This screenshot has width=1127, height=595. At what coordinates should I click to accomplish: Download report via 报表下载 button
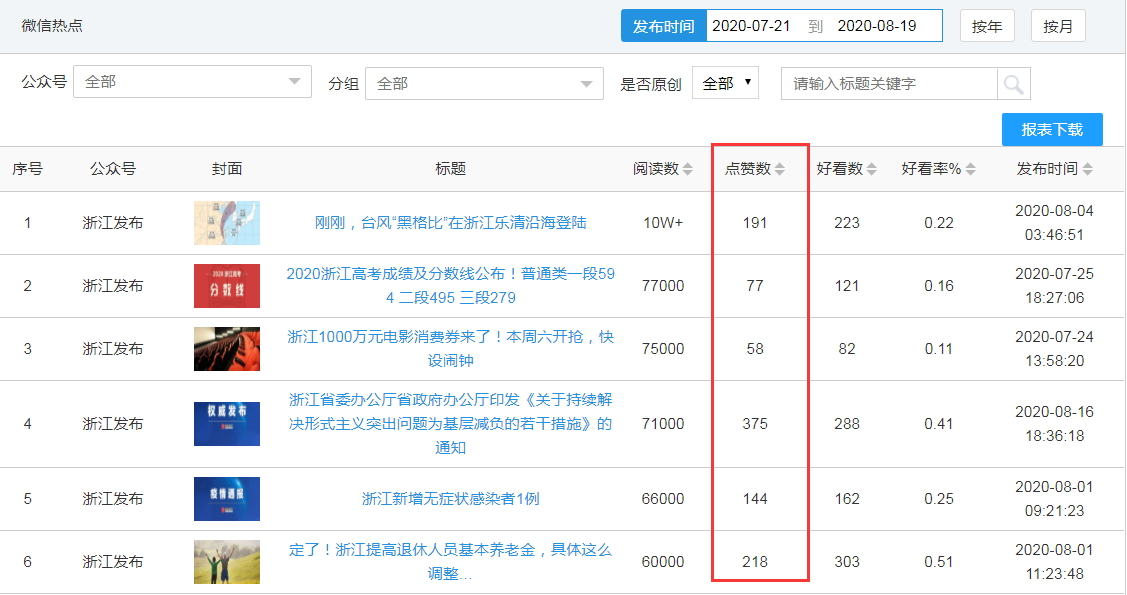tap(1052, 130)
